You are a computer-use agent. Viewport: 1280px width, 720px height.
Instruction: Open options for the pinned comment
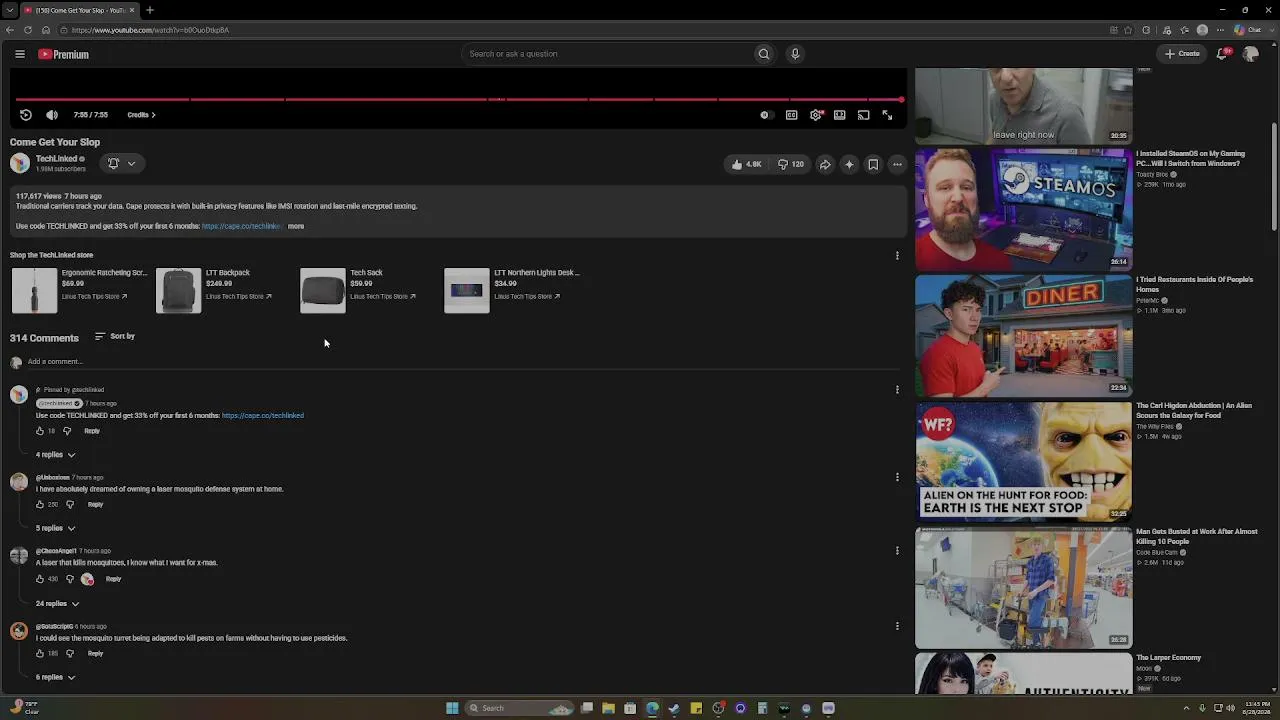[x=897, y=390]
